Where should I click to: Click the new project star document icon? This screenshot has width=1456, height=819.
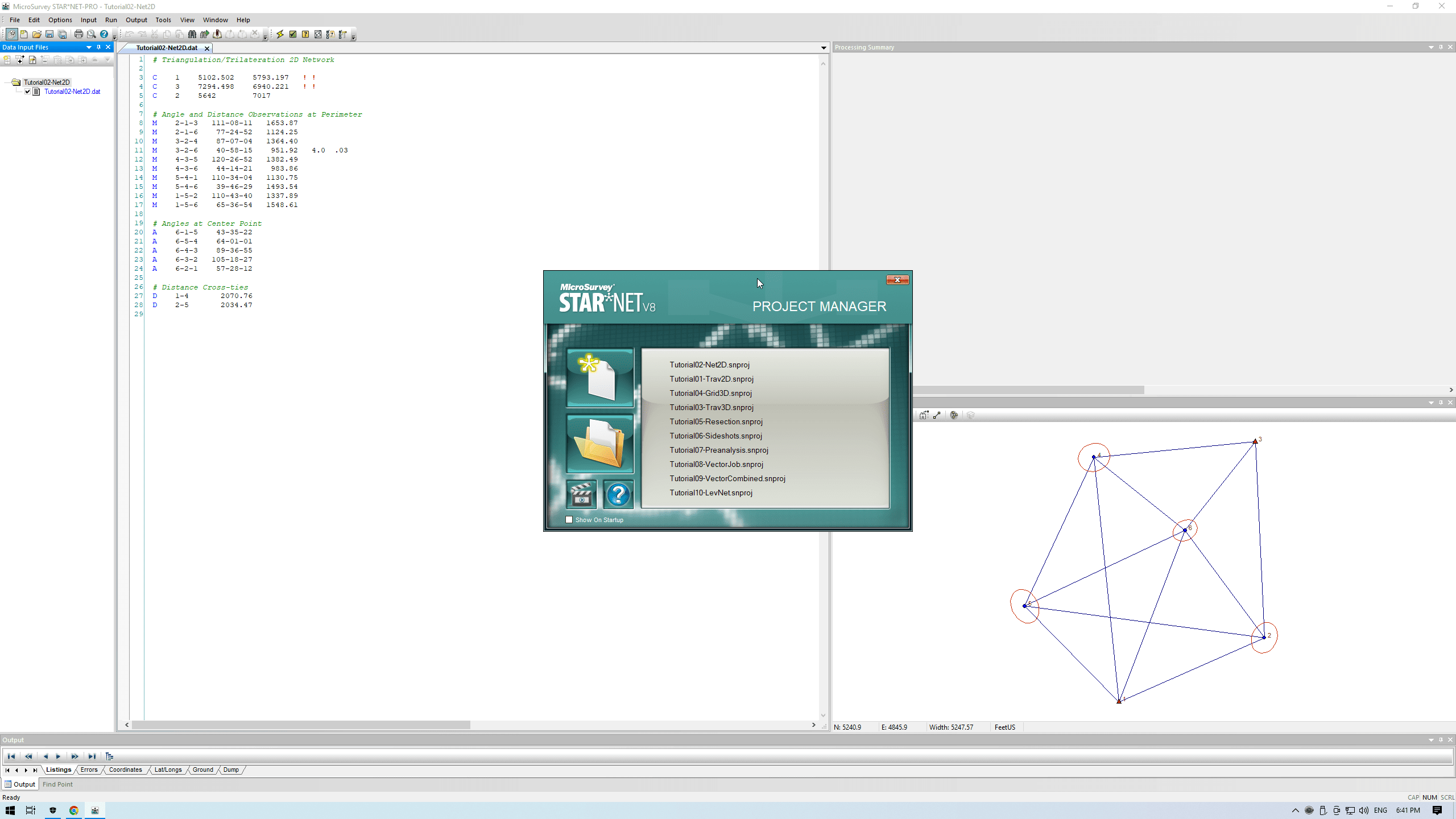pos(599,378)
